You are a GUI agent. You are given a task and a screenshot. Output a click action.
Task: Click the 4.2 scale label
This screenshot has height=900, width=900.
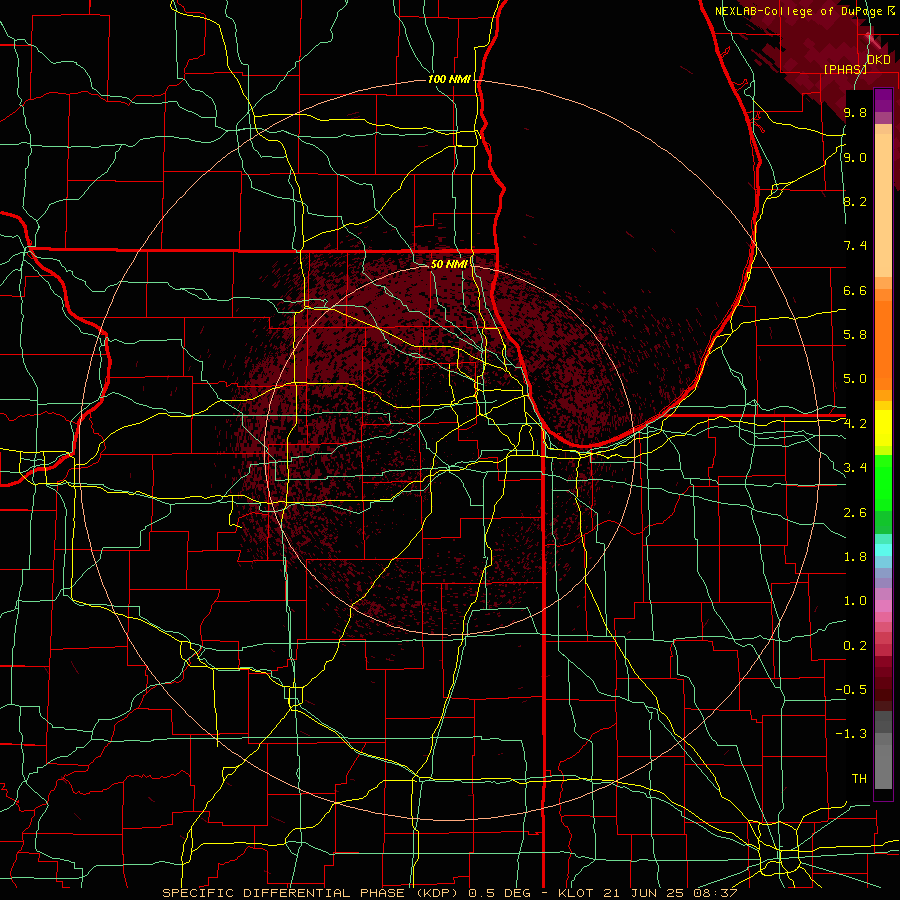pos(855,424)
